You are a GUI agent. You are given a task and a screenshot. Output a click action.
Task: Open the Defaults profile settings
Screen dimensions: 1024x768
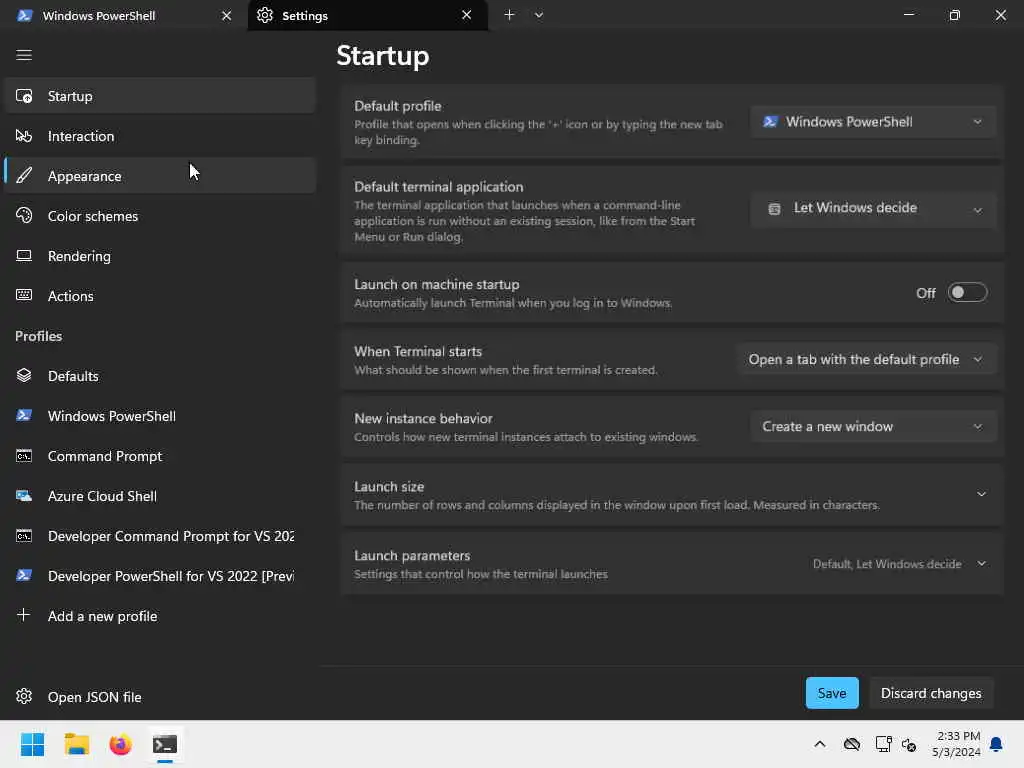[160, 376]
